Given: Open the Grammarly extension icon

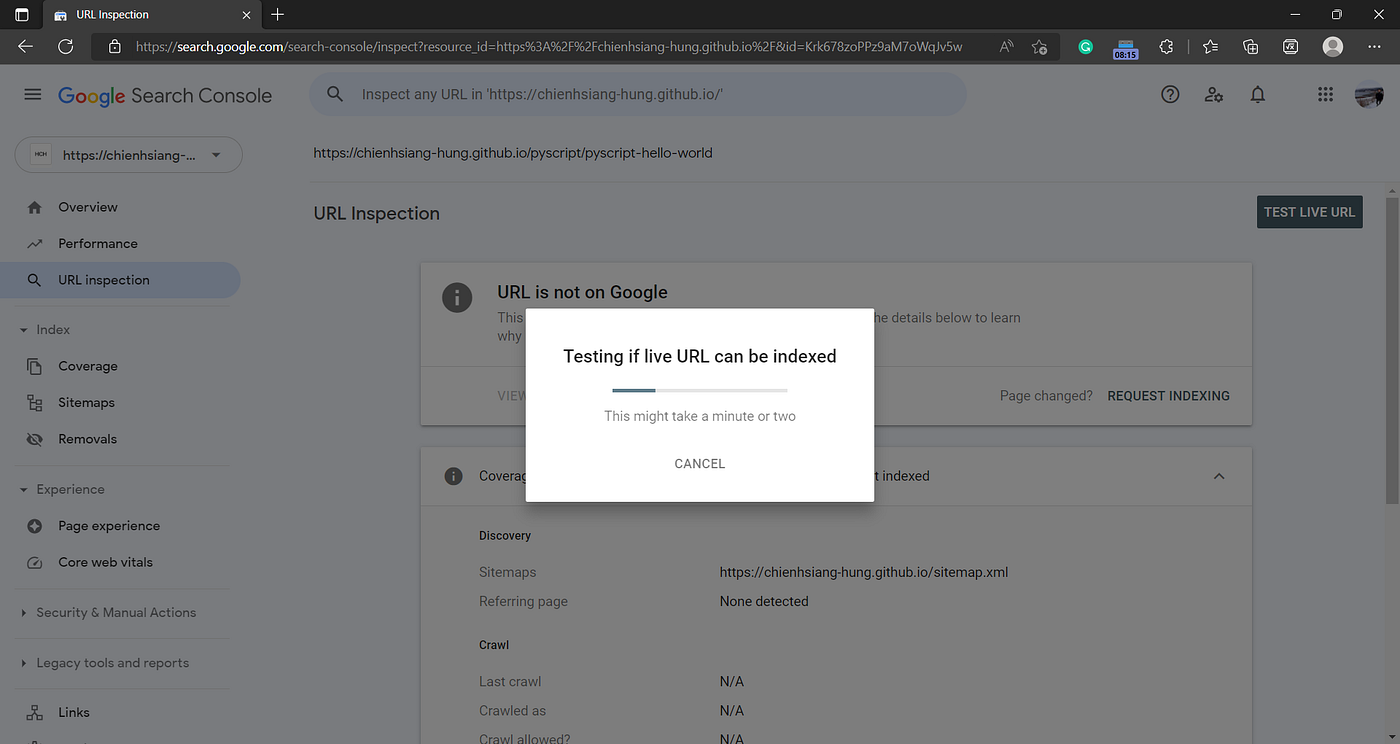Looking at the screenshot, I should click(x=1085, y=46).
